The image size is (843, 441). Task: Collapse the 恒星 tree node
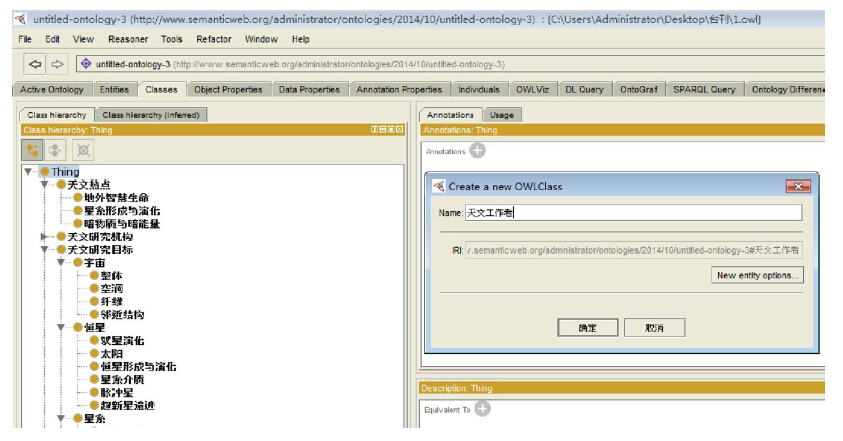coord(61,327)
